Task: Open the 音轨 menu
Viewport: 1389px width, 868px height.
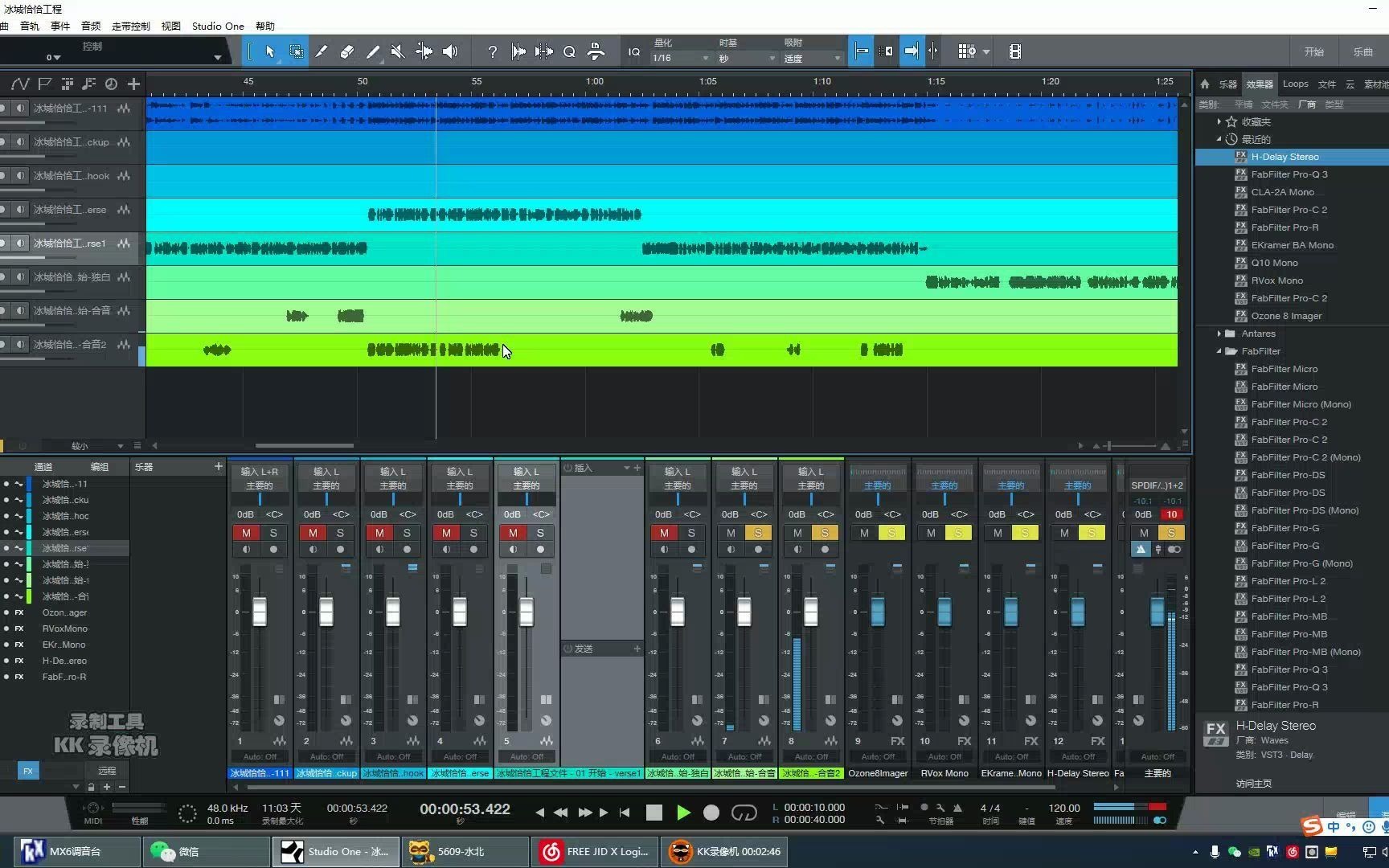Action: [x=30, y=26]
